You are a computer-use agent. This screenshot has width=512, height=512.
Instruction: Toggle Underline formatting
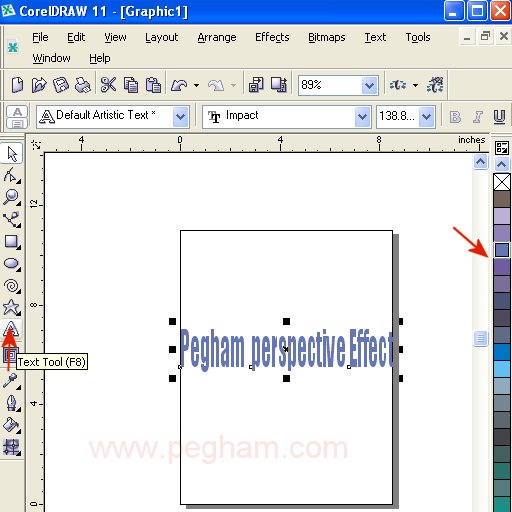coord(499,117)
